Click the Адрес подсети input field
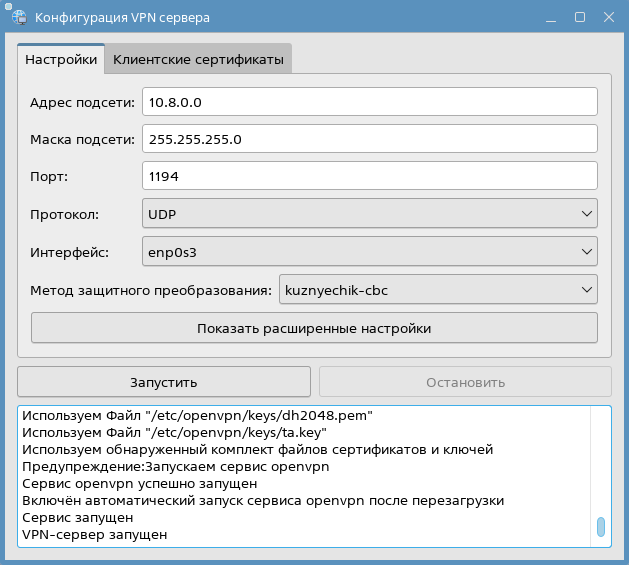The width and height of the screenshot is (629, 565). [x=369, y=102]
